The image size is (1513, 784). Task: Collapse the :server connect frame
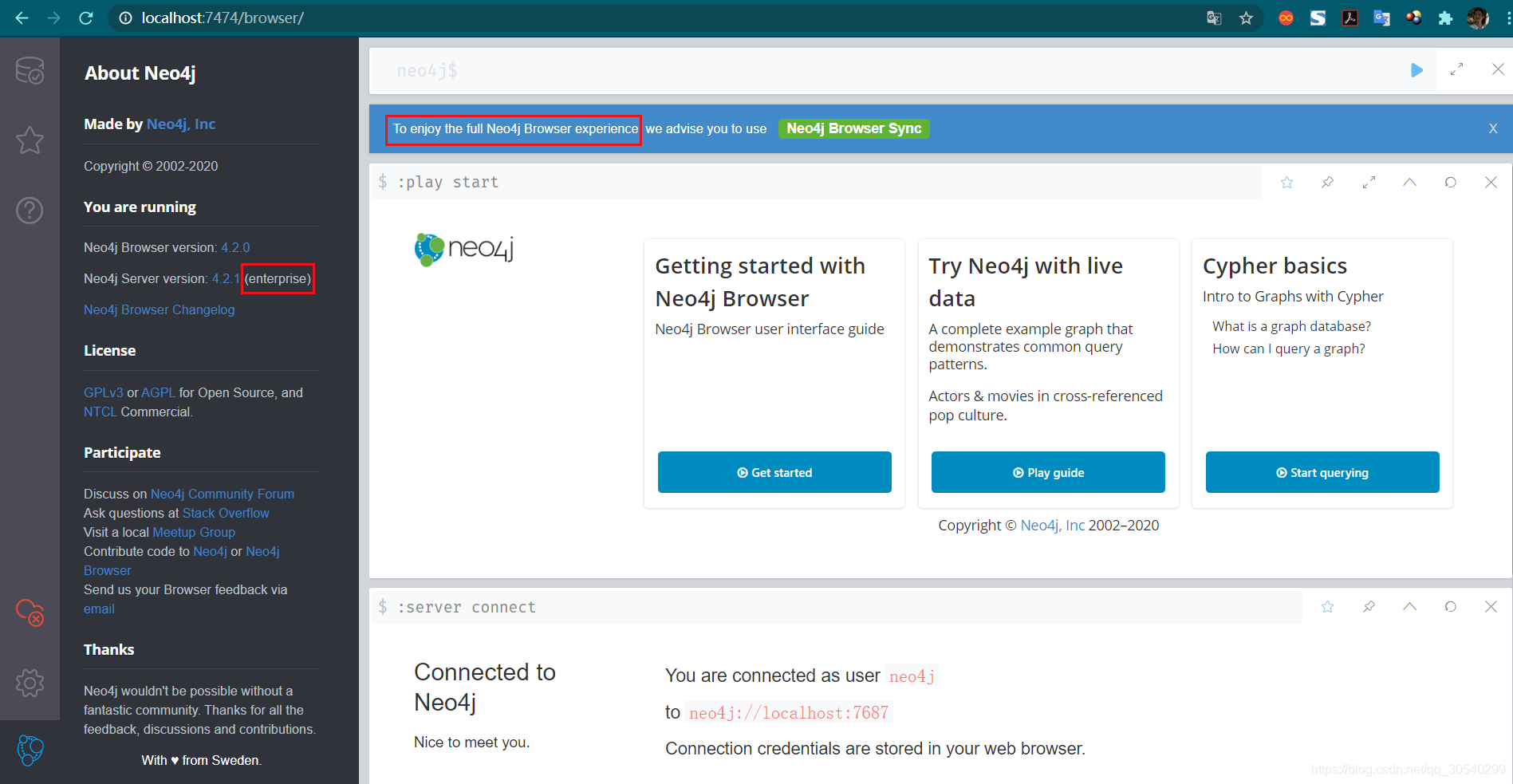tap(1409, 607)
